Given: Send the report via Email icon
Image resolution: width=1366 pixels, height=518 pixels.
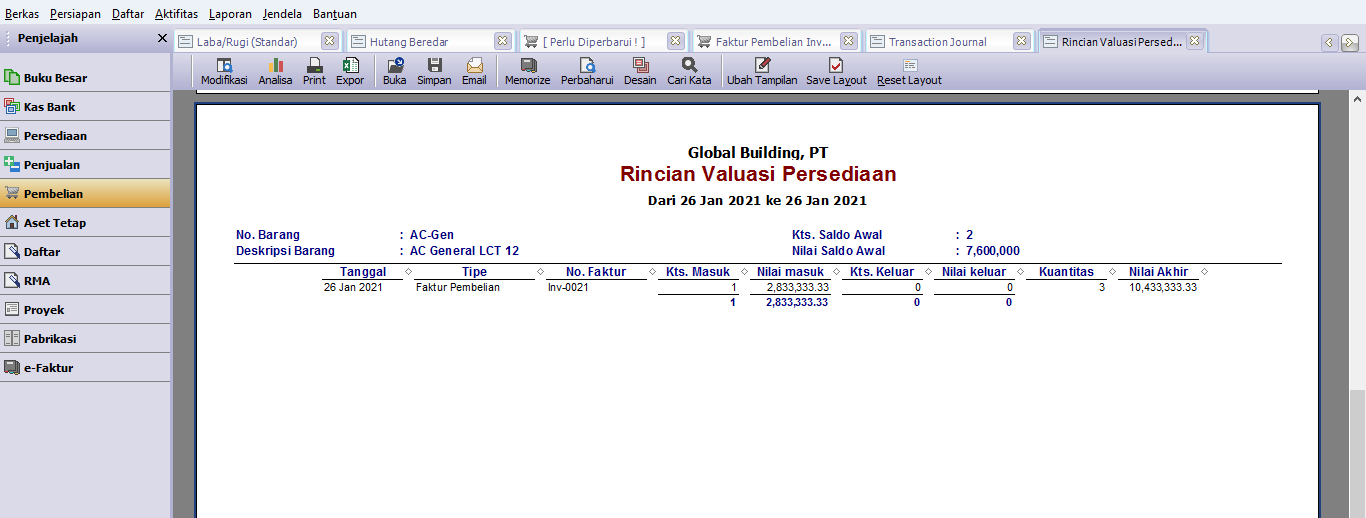Looking at the screenshot, I should pyautogui.click(x=474, y=71).
